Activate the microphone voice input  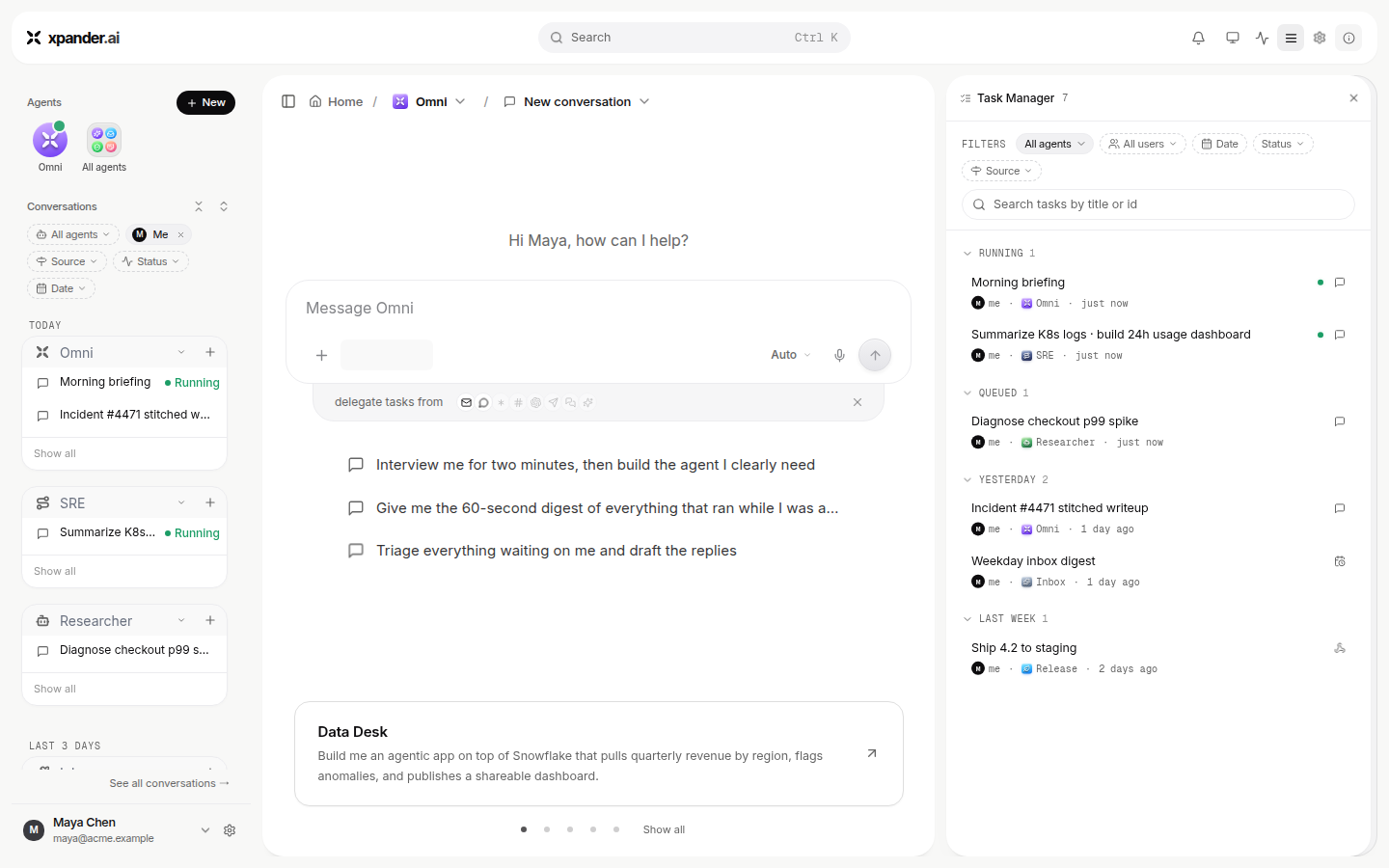click(839, 355)
